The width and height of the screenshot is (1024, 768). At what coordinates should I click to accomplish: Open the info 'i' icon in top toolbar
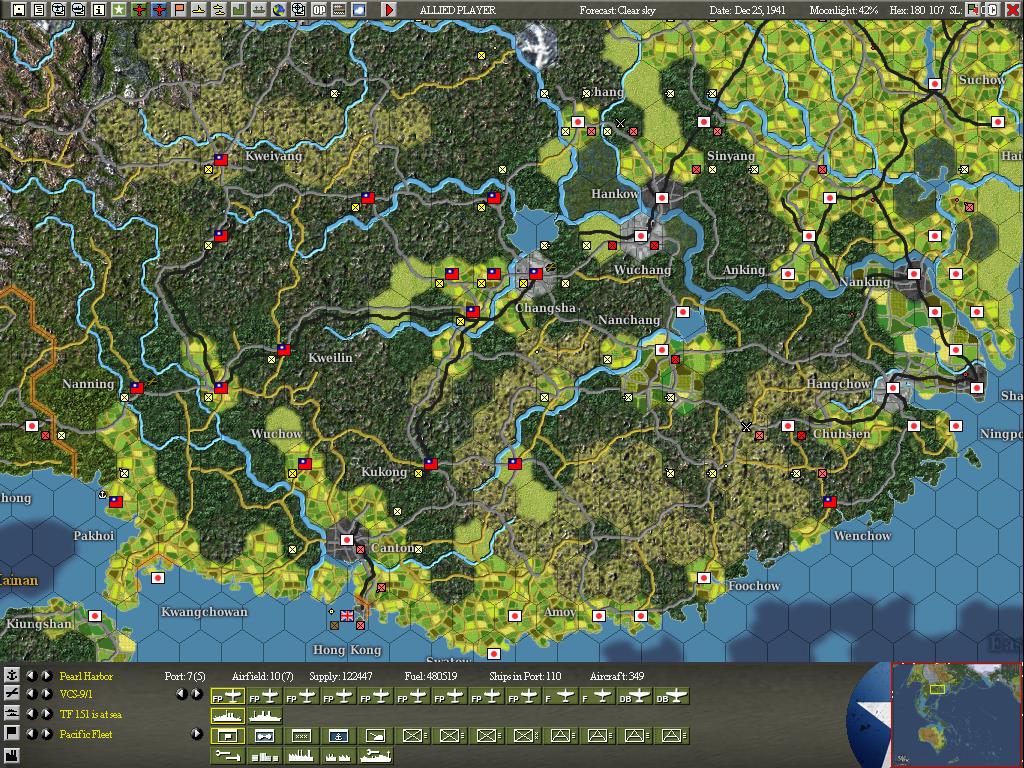click(99, 10)
